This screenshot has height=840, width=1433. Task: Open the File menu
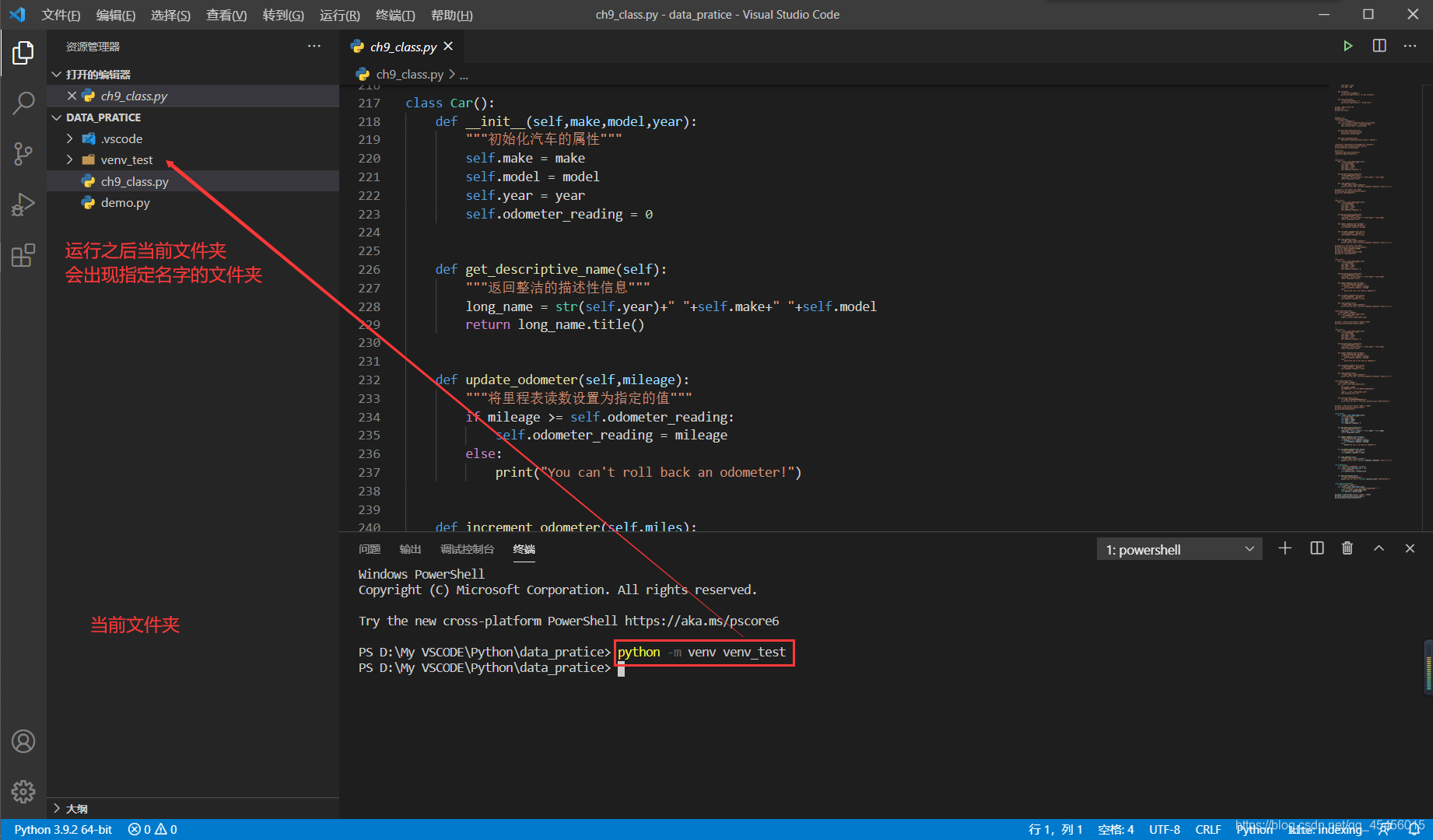pos(61,15)
